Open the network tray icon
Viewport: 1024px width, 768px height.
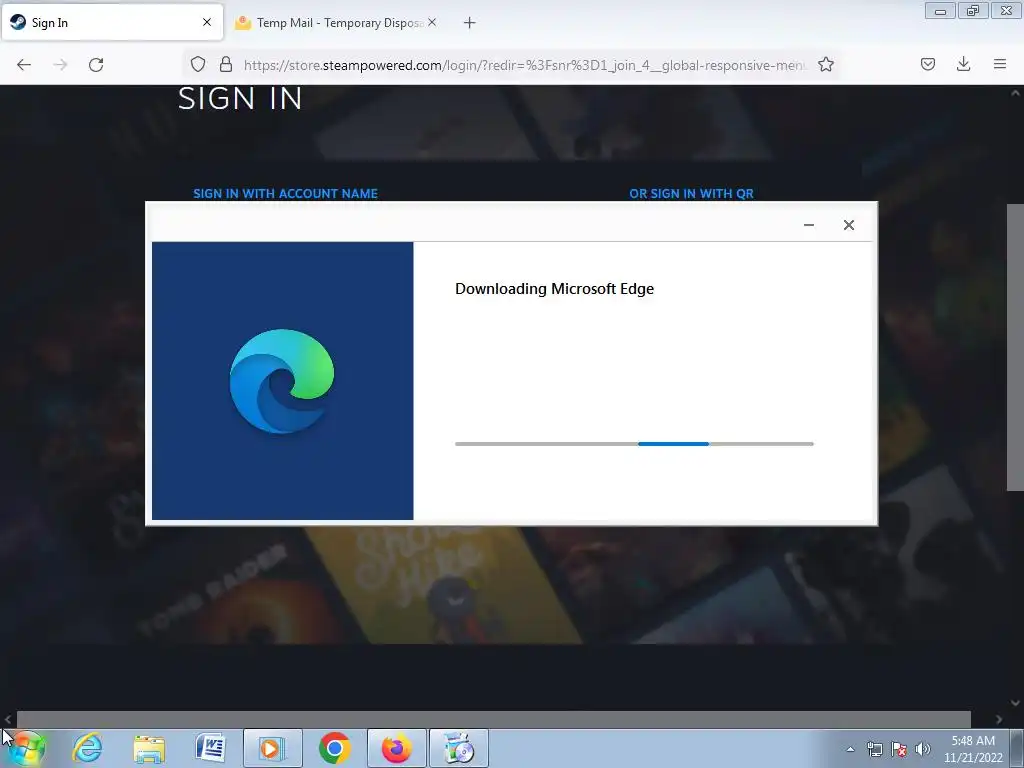tap(874, 749)
